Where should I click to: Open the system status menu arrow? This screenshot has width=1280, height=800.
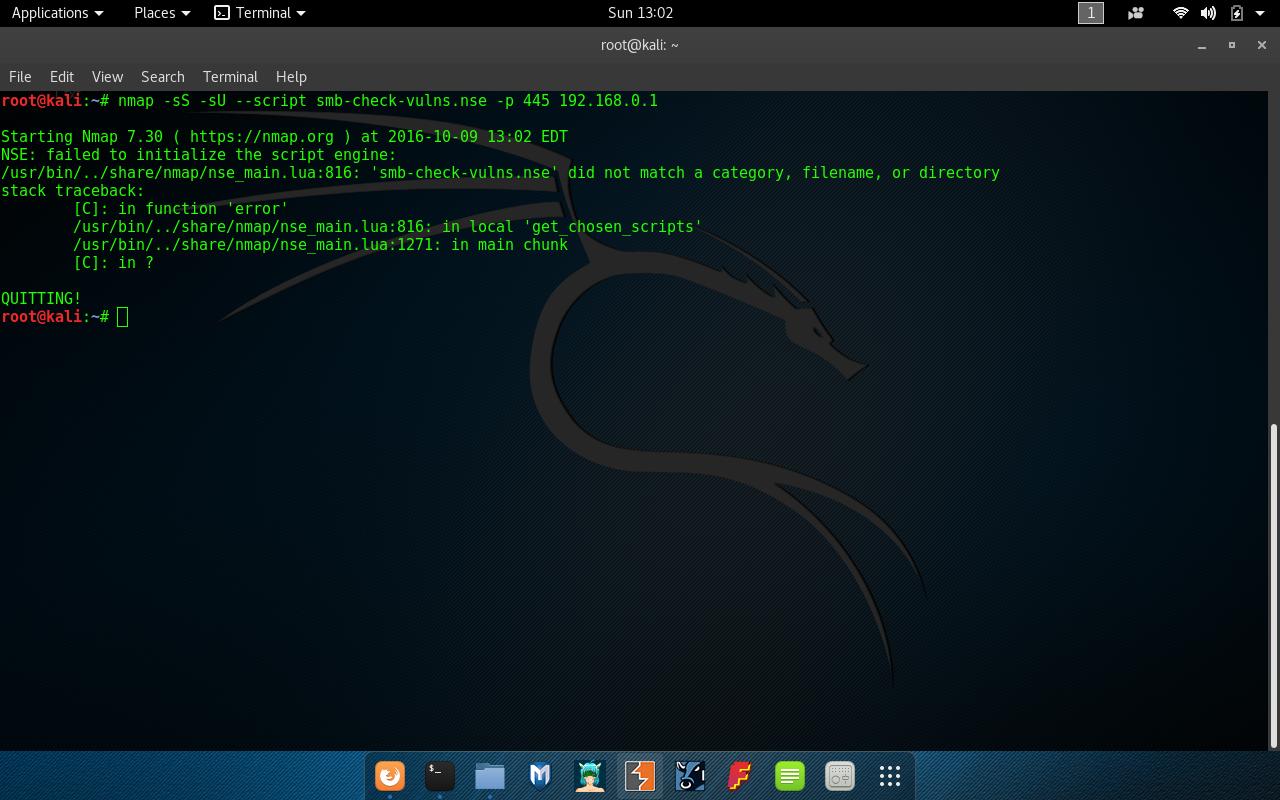[1260, 13]
